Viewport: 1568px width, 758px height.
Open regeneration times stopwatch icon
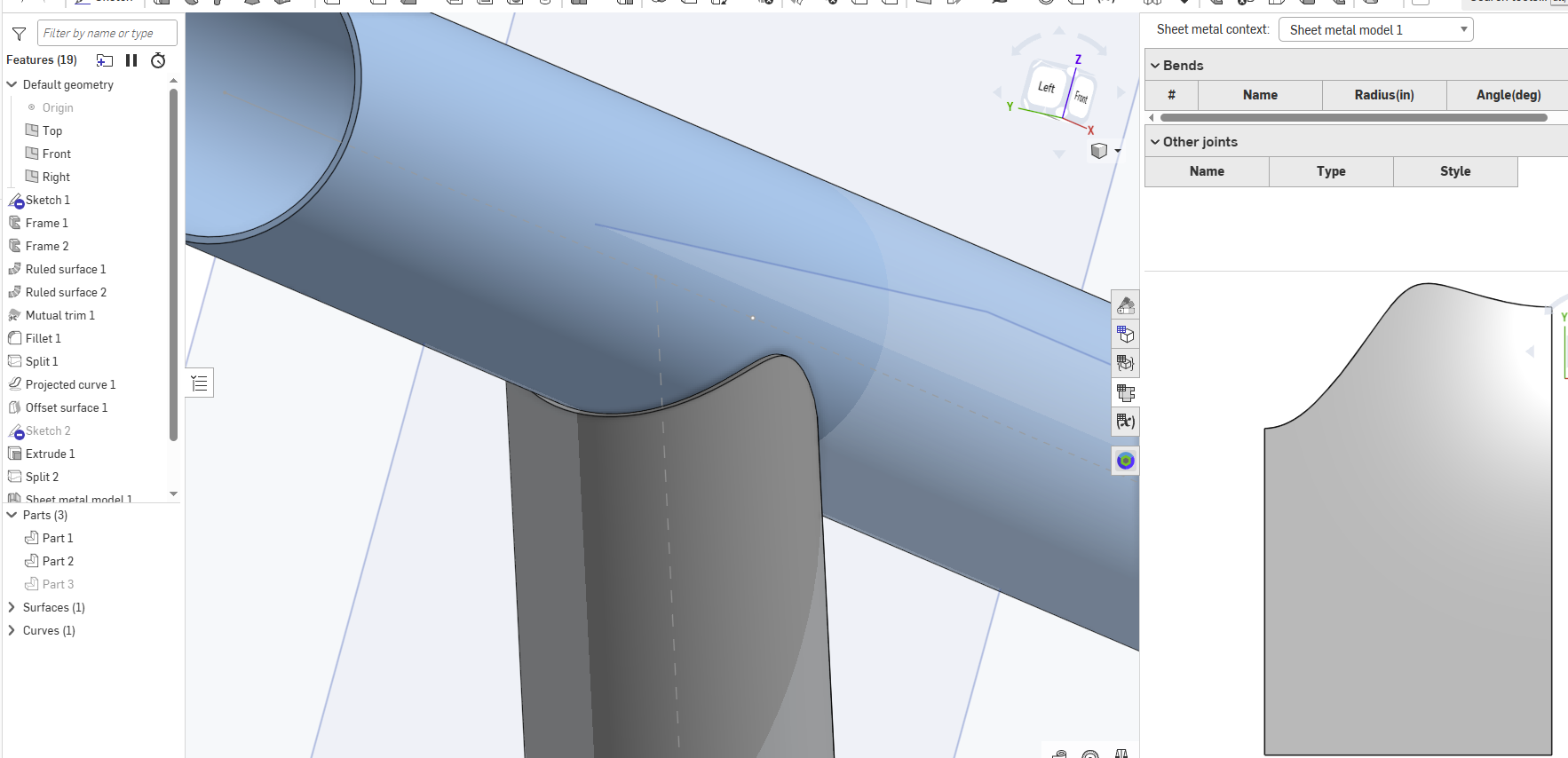158,60
